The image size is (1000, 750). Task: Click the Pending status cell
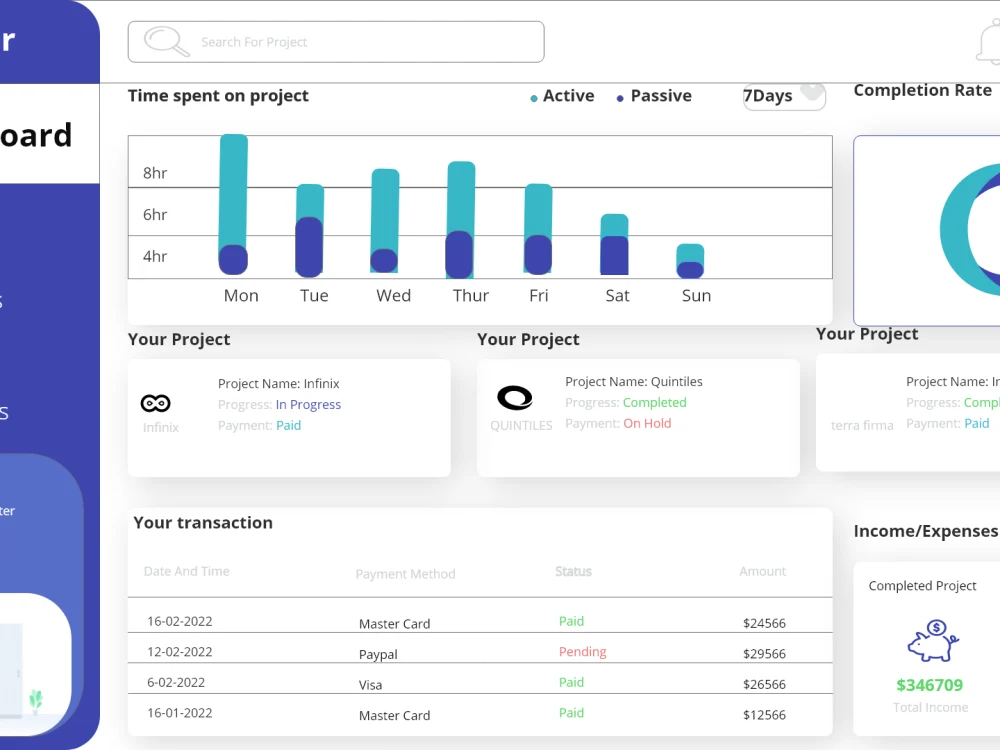[x=583, y=652]
